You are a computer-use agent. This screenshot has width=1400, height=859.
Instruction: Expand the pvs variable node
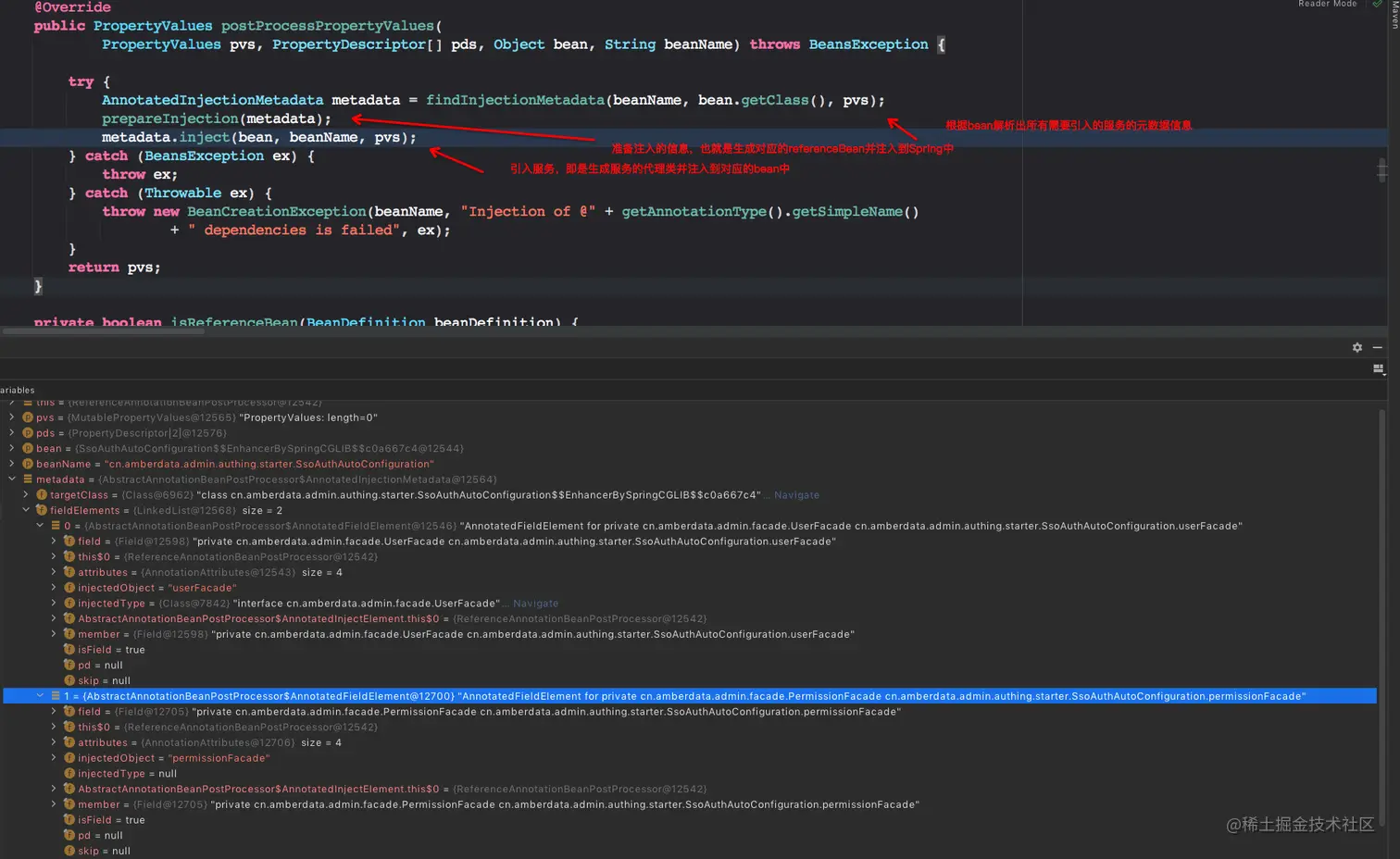point(12,417)
